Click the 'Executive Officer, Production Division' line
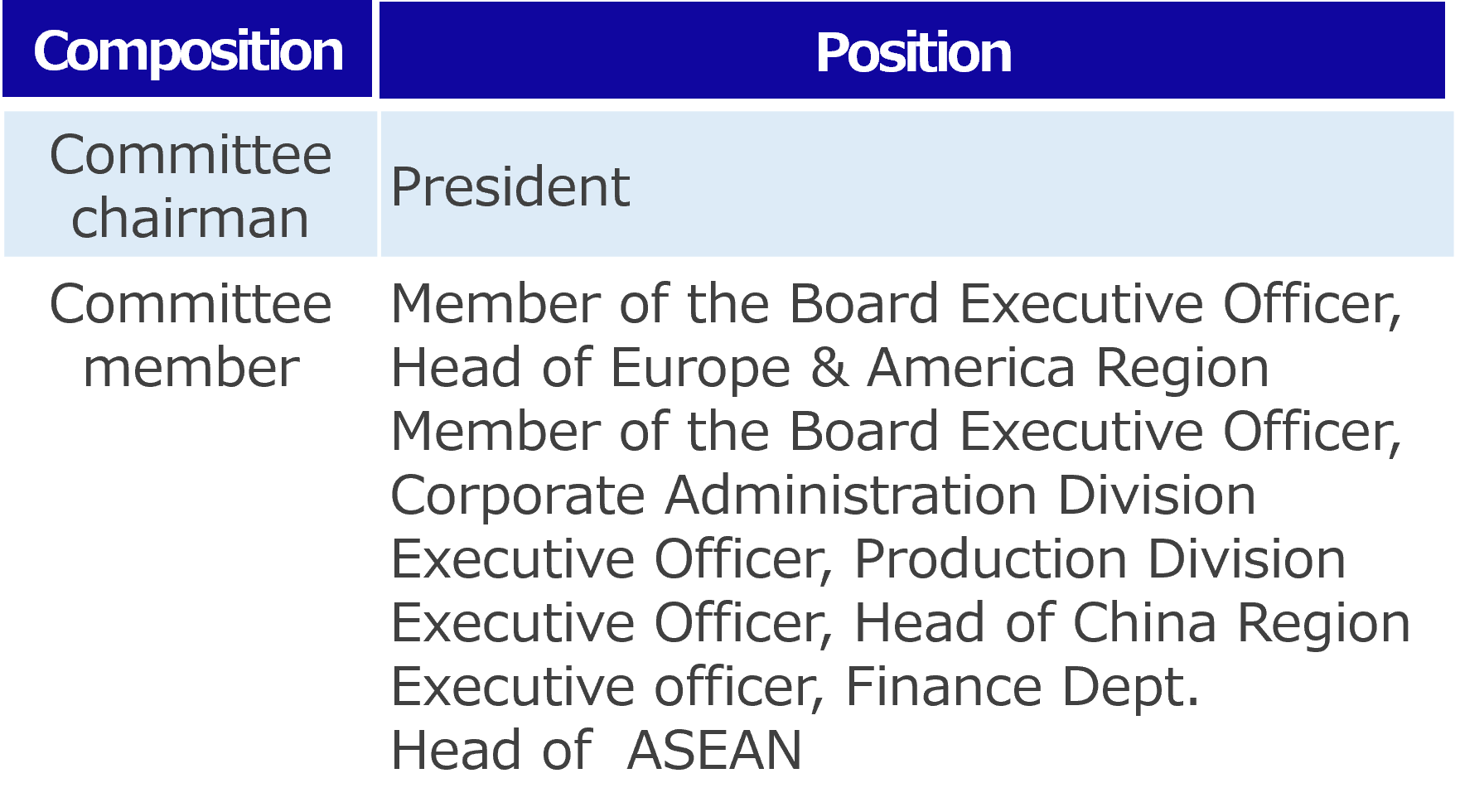Viewport: 1460px width, 812px height. (868, 559)
